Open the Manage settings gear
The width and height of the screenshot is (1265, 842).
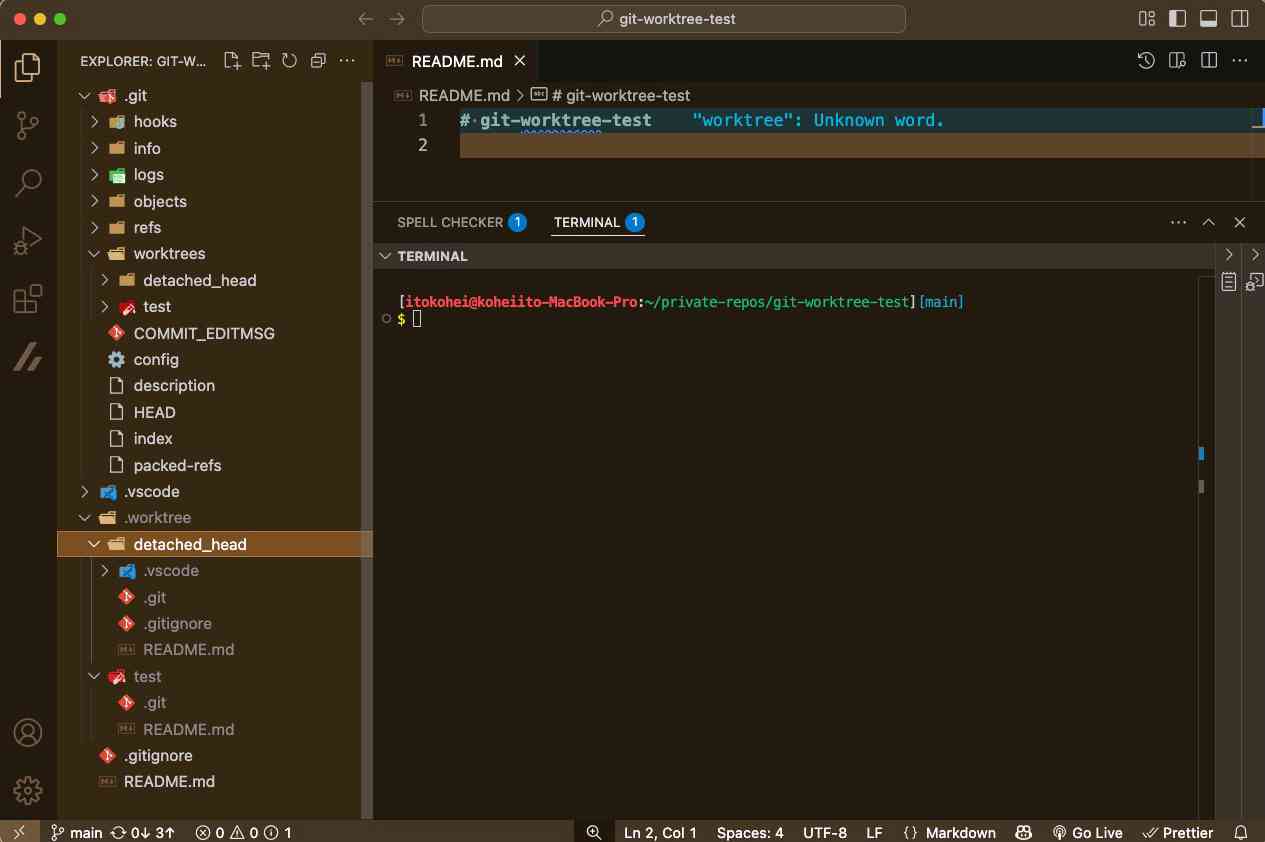pos(28,790)
